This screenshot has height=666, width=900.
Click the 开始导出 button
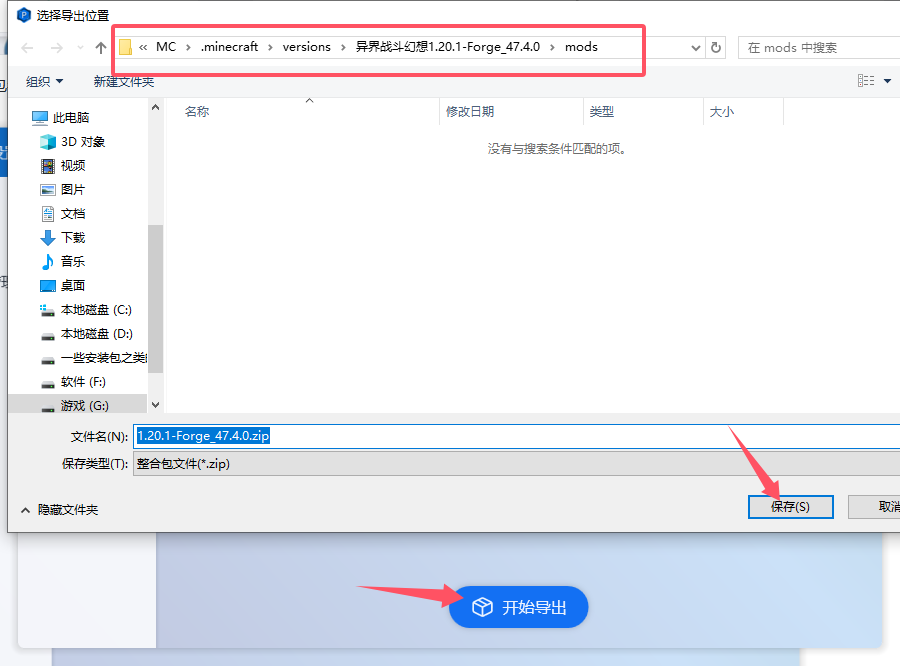click(518, 607)
